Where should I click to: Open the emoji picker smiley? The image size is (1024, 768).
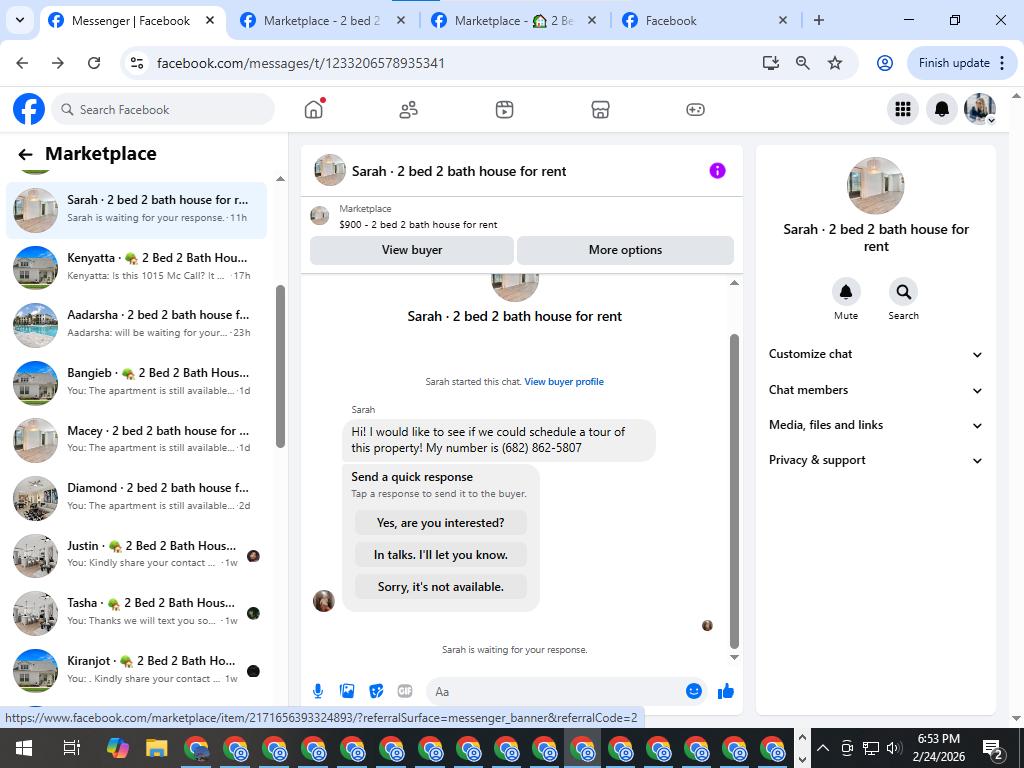click(694, 691)
